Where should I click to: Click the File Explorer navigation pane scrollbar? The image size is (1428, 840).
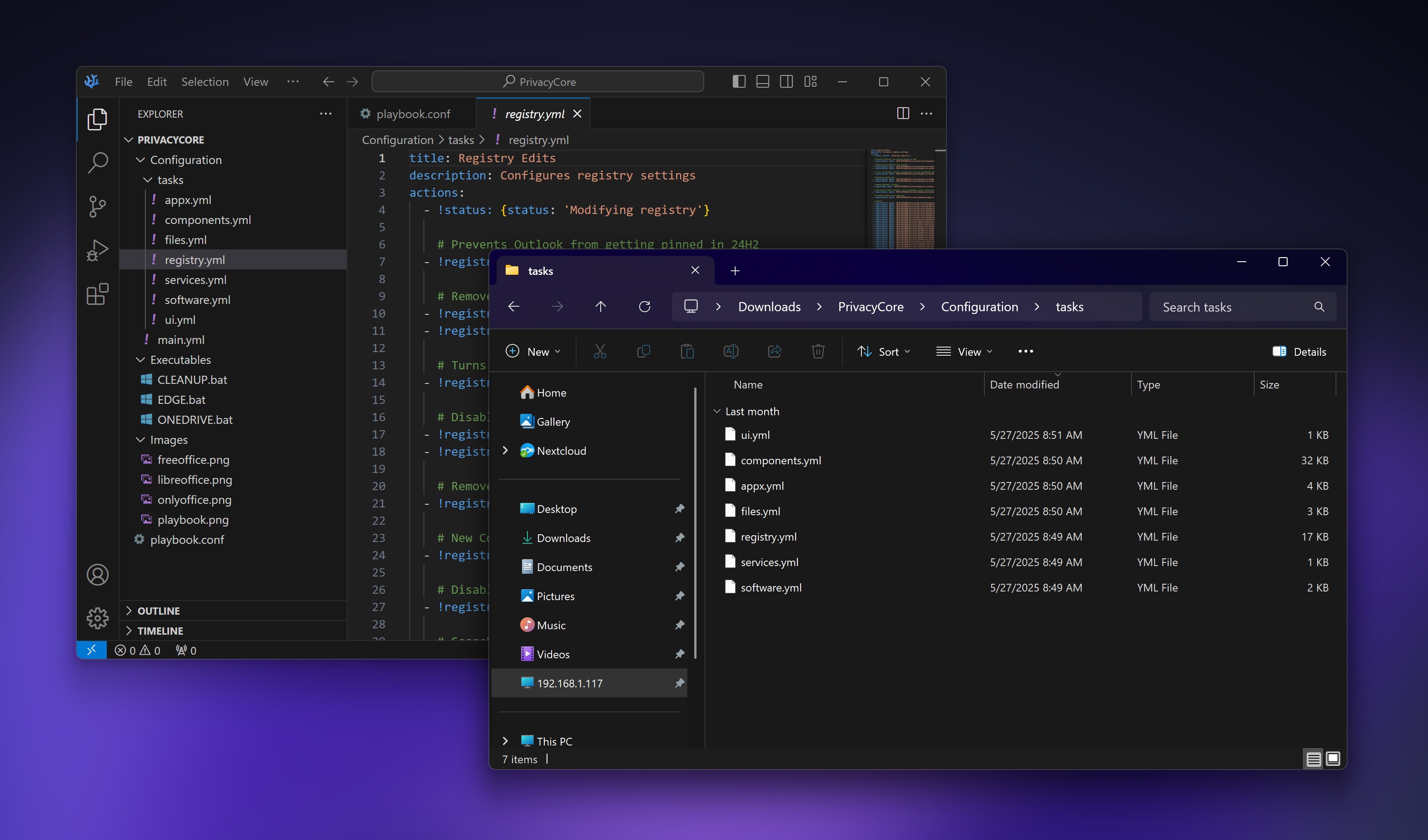click(695, 522)
